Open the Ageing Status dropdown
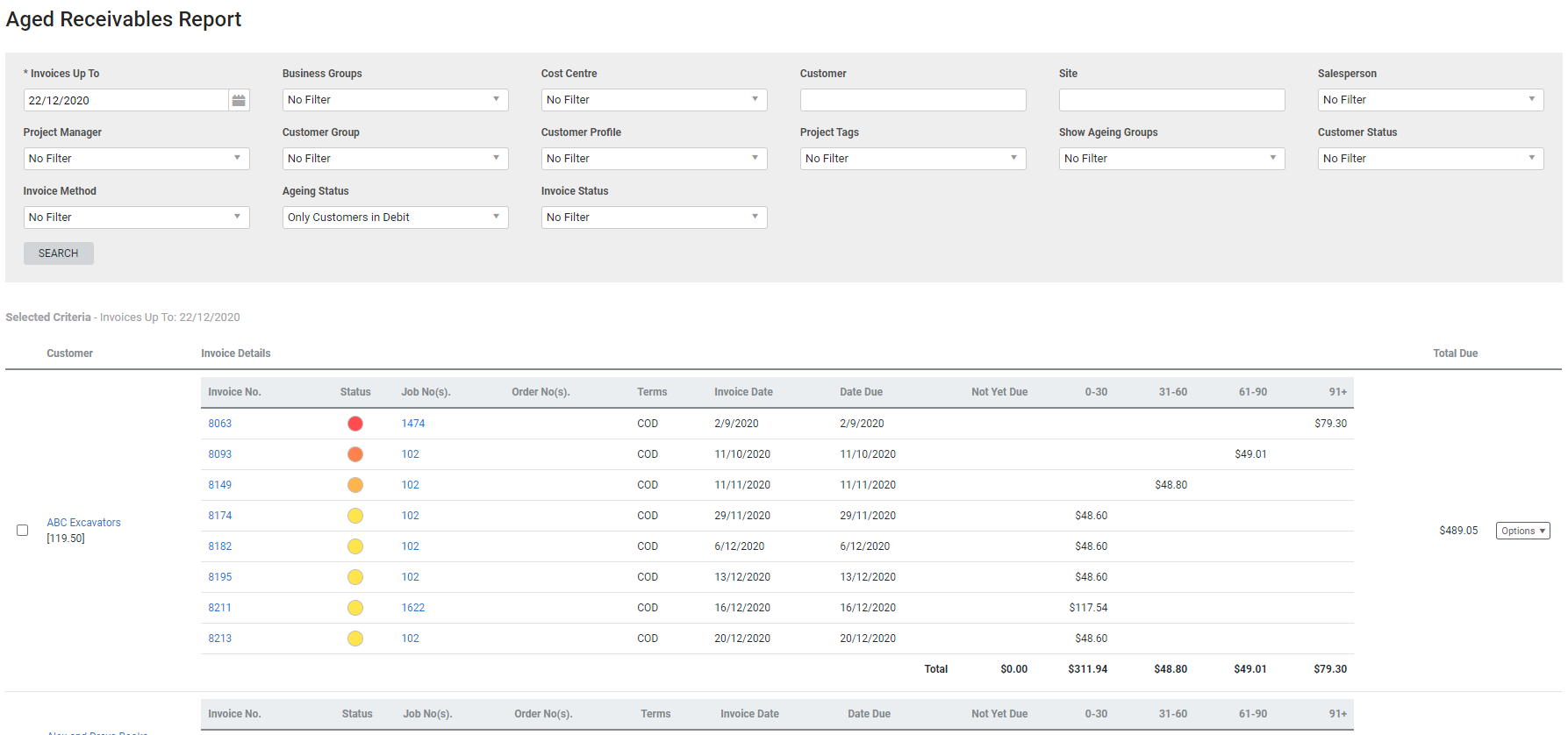This screenshot has height=735, width=1568. coord(395,218)
